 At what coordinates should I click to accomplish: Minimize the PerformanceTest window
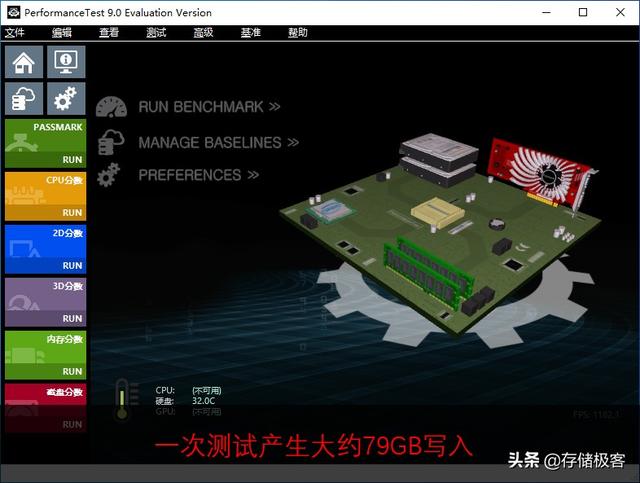pos(546,12)
